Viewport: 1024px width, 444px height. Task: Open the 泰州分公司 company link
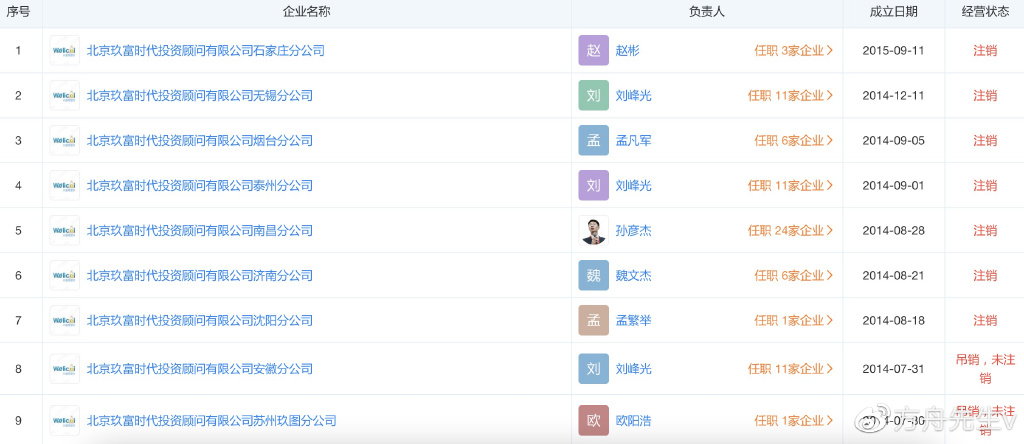[x=200, y=185]
